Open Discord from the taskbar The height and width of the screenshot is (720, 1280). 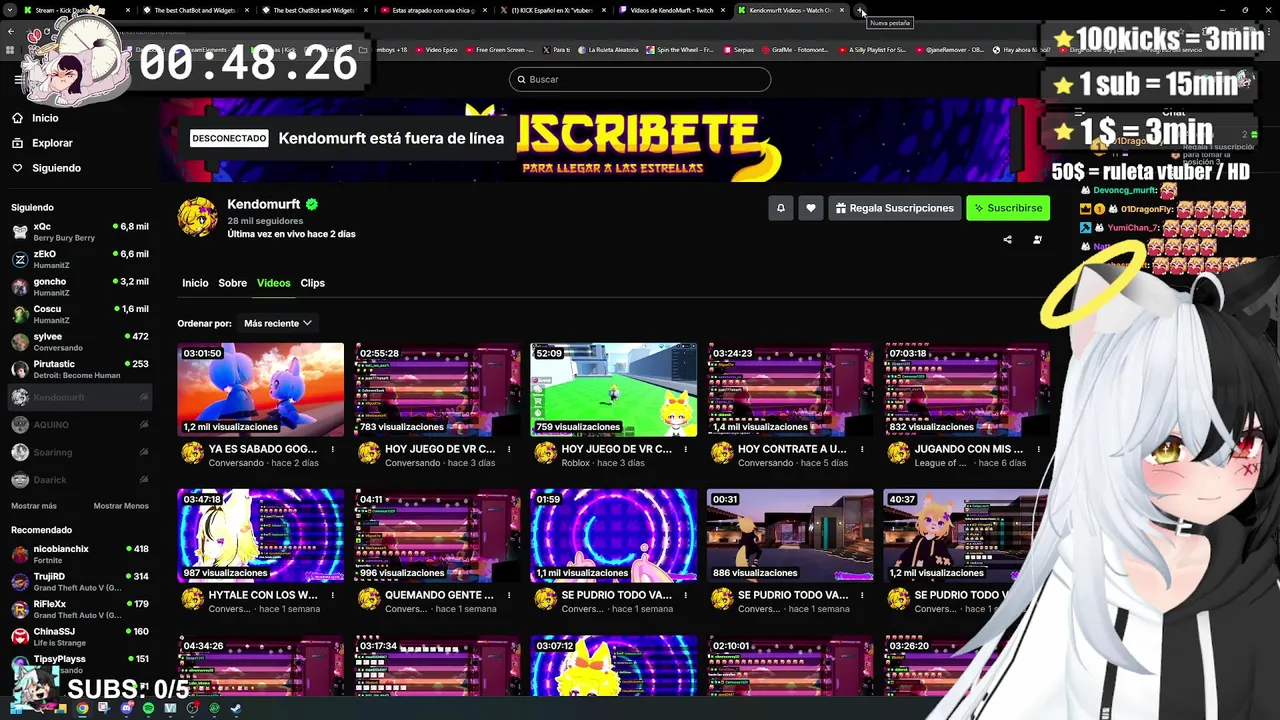(x=126, y=708)
